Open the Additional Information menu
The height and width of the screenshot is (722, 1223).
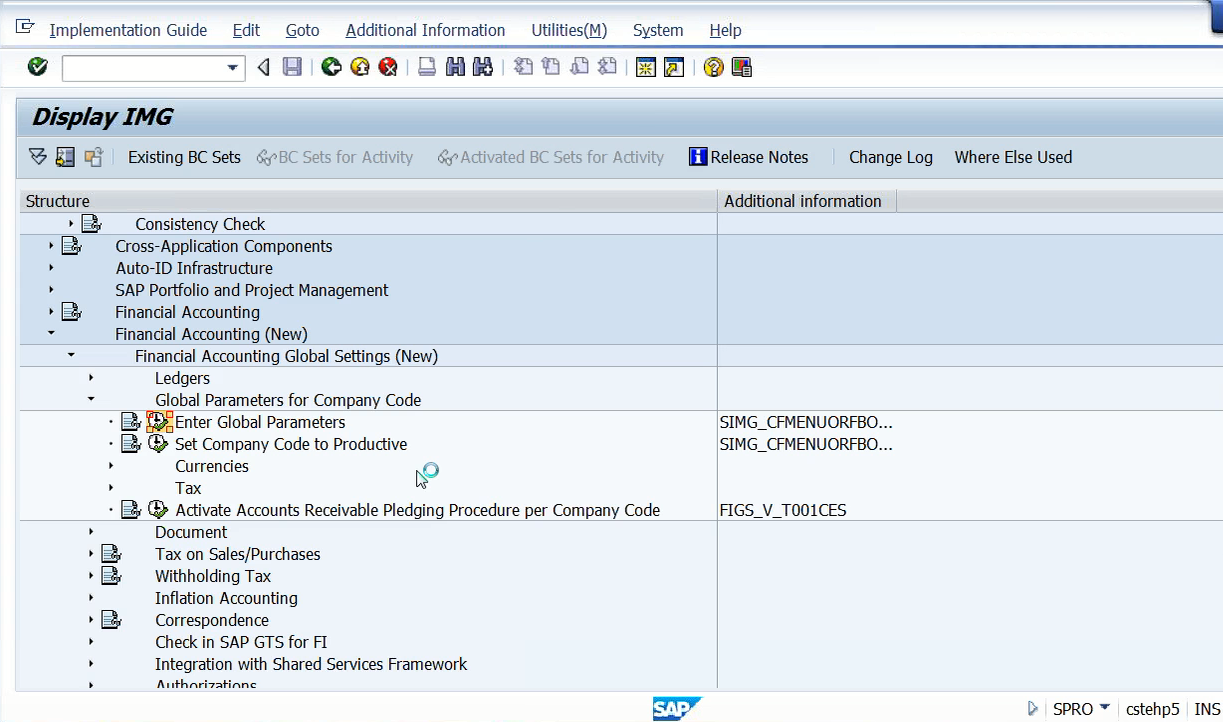[x=425, y=30]
